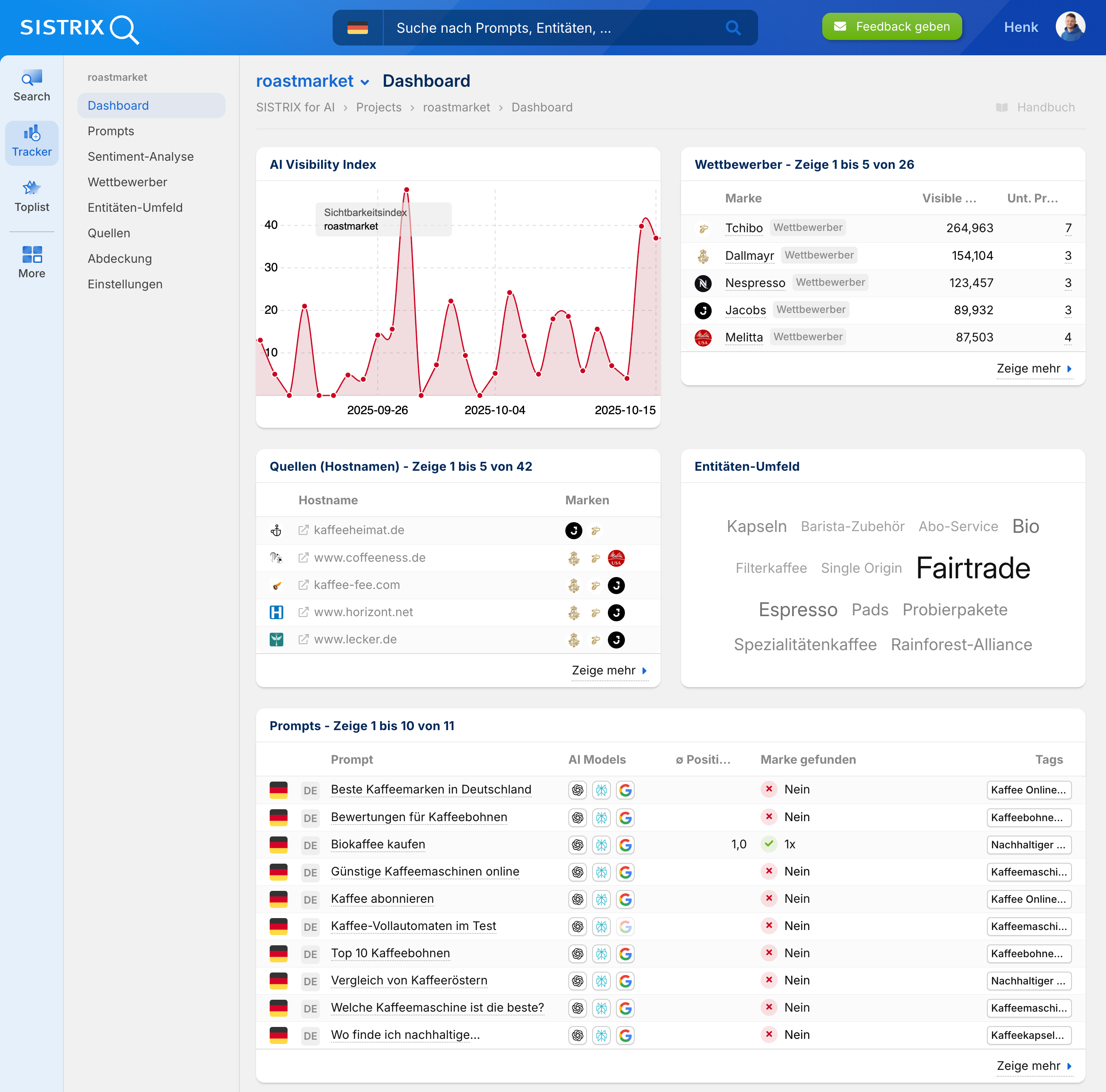Open the Toplist section in the sidebar

click(31, 195)
